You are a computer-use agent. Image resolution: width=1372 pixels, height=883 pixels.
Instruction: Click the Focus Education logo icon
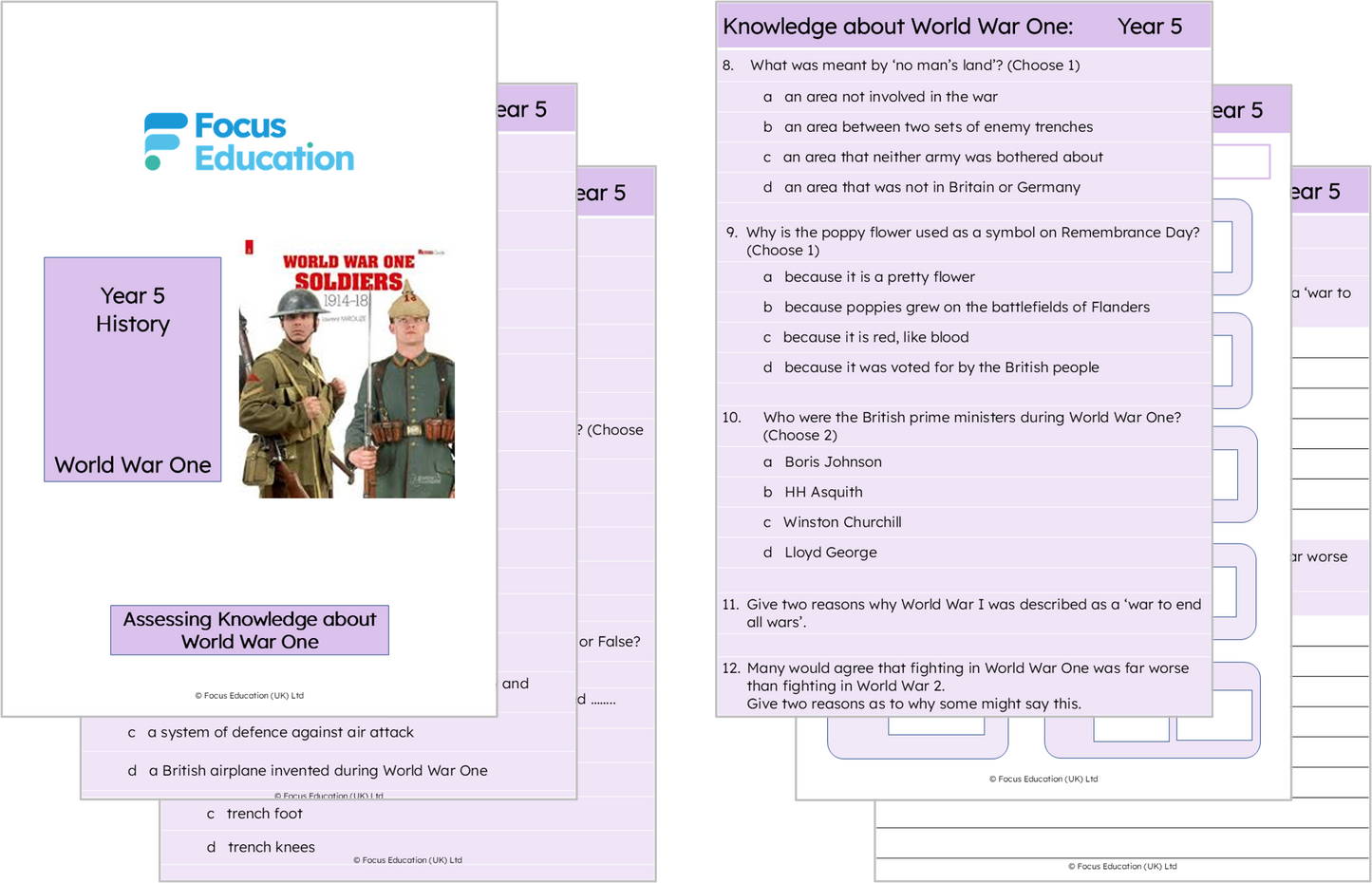tap(164, 141)
